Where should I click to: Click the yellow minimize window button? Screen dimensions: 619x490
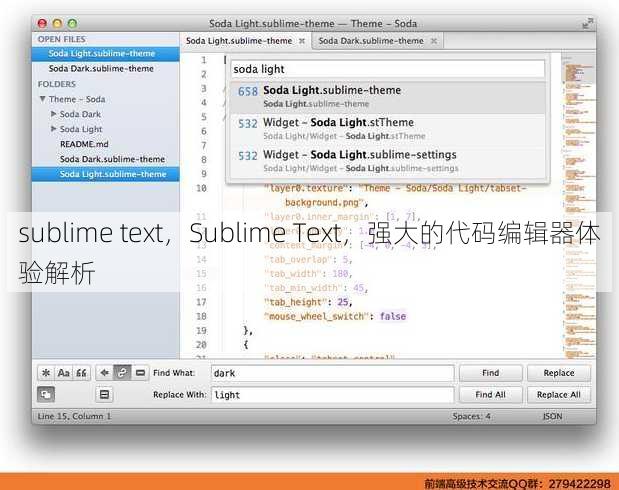pos(57,23)
